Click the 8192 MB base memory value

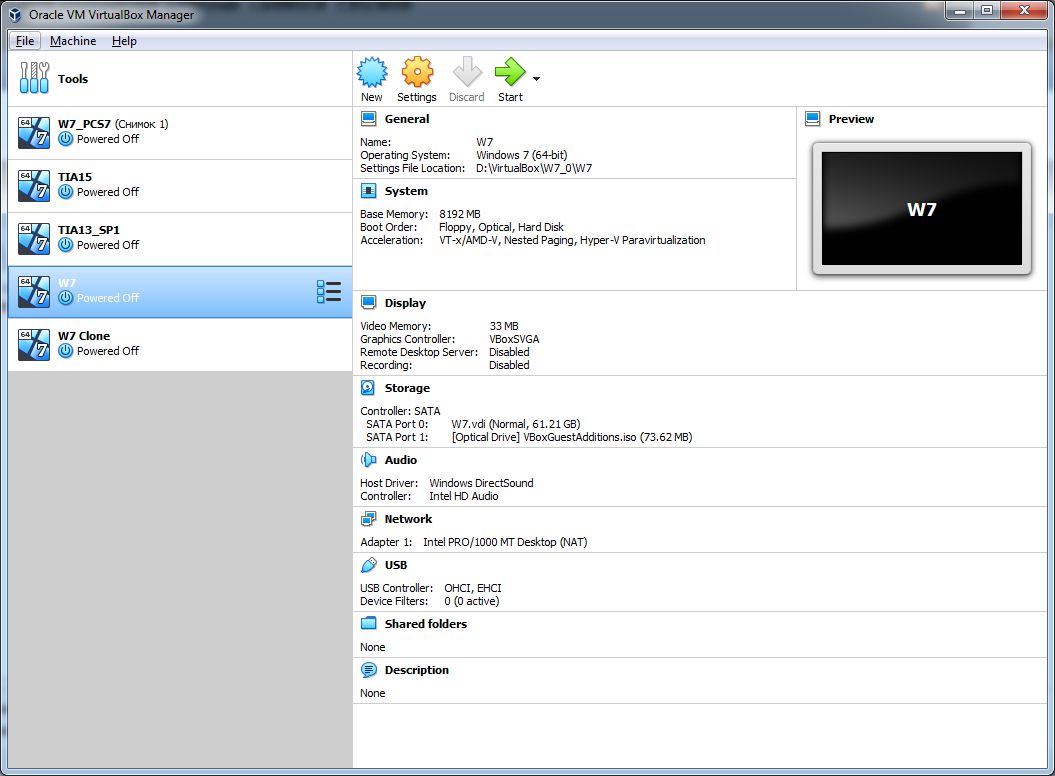point(460,214)
